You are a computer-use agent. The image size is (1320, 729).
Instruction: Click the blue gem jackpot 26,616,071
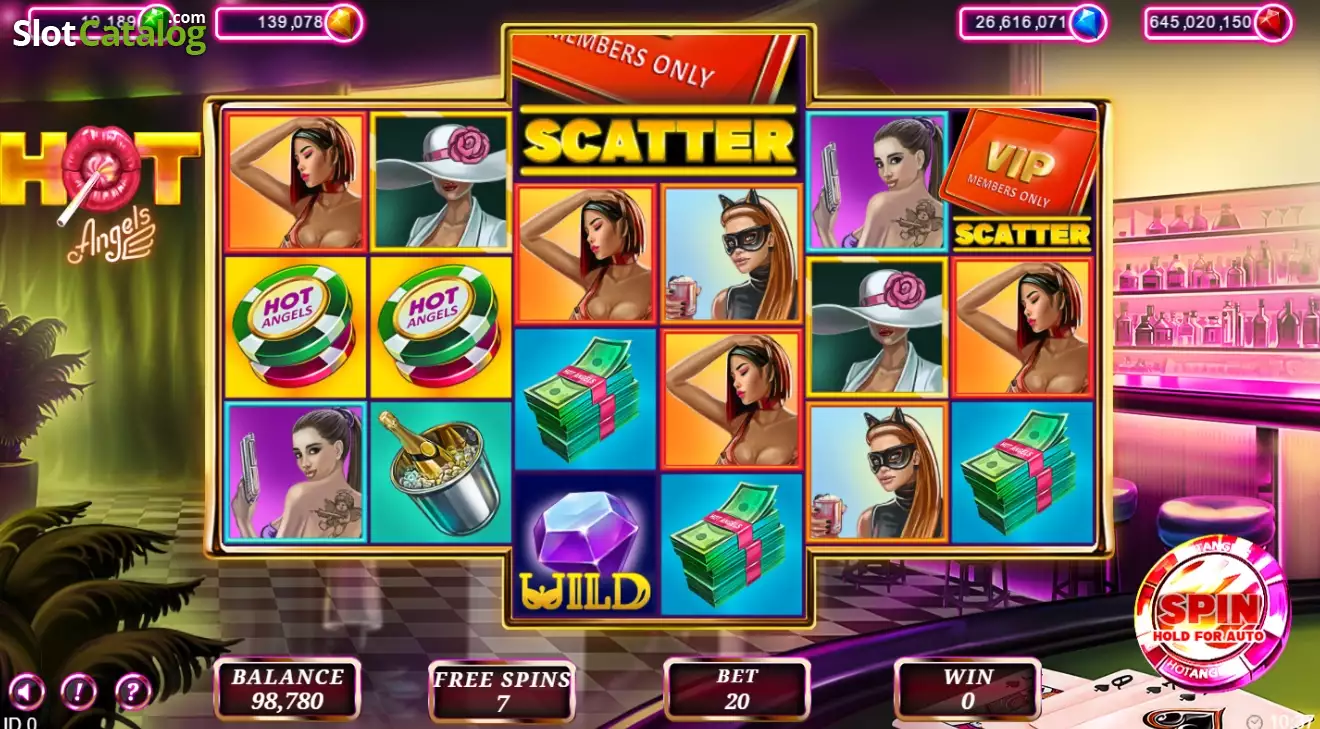pyautogui.click(x=1034, y=22)
